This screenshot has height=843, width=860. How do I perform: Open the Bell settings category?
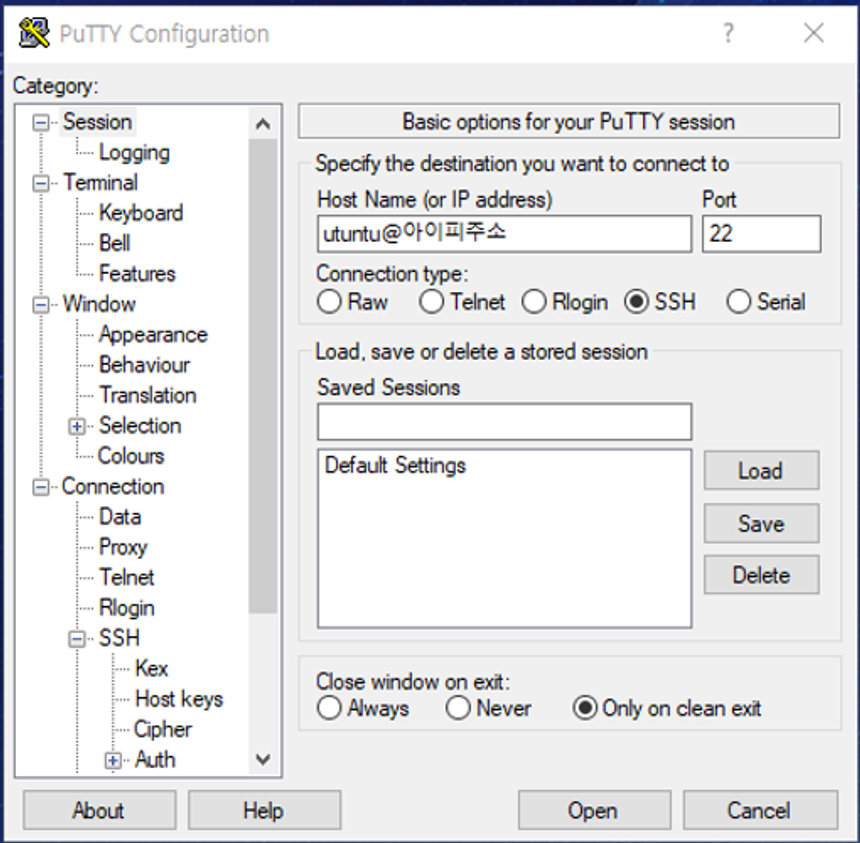click(x=115, y=243)
